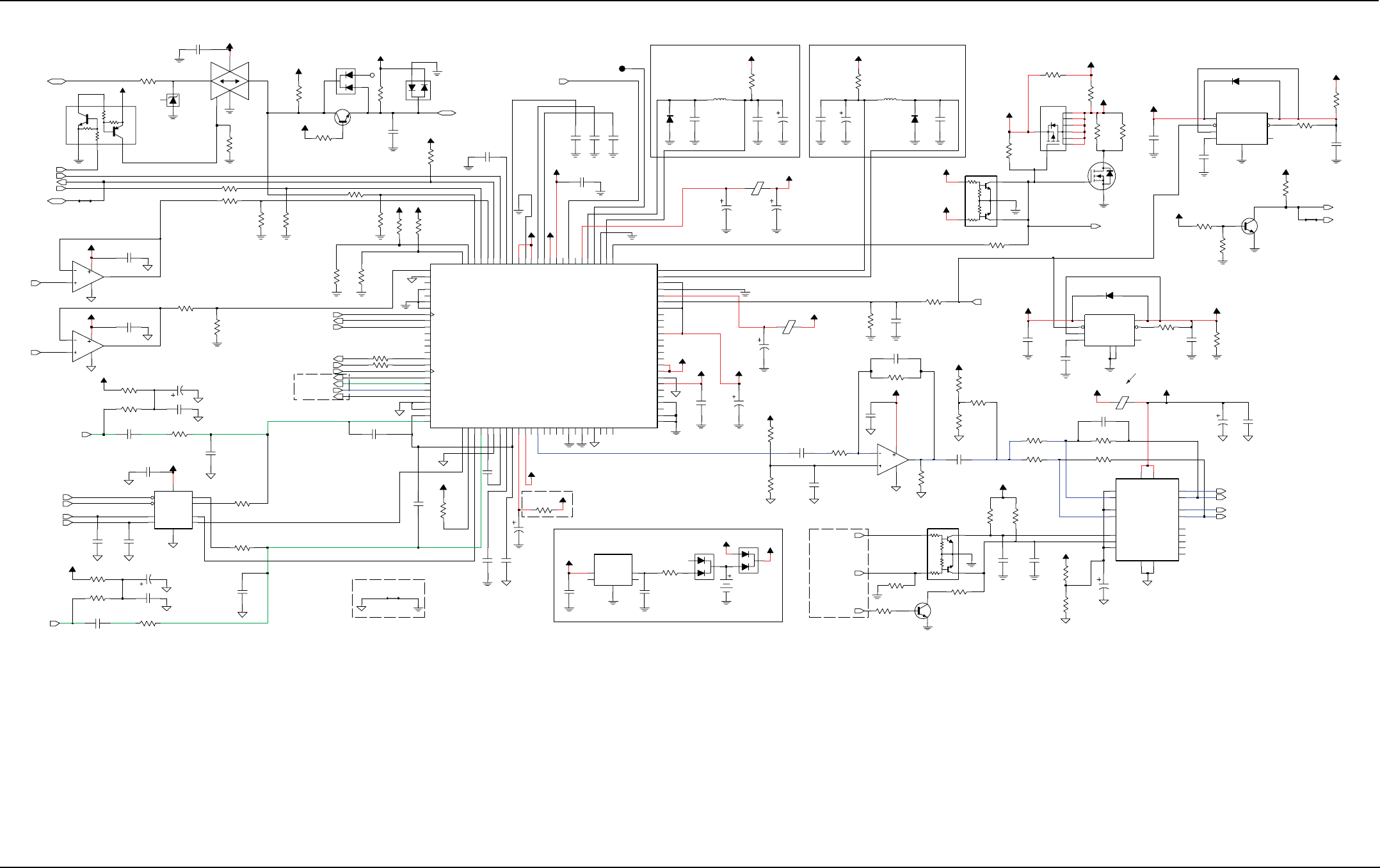The width and height of the screenshot is (1380, 868).
Task: Click the diode in the left power-supply panel
Action: 670,119
